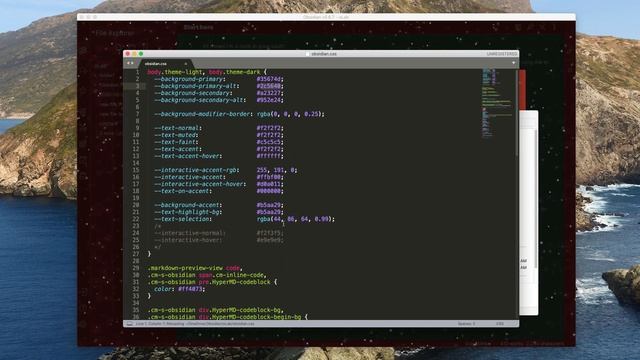Click the #a23227 color value
The image size is (640, 360).
point(269,93)
